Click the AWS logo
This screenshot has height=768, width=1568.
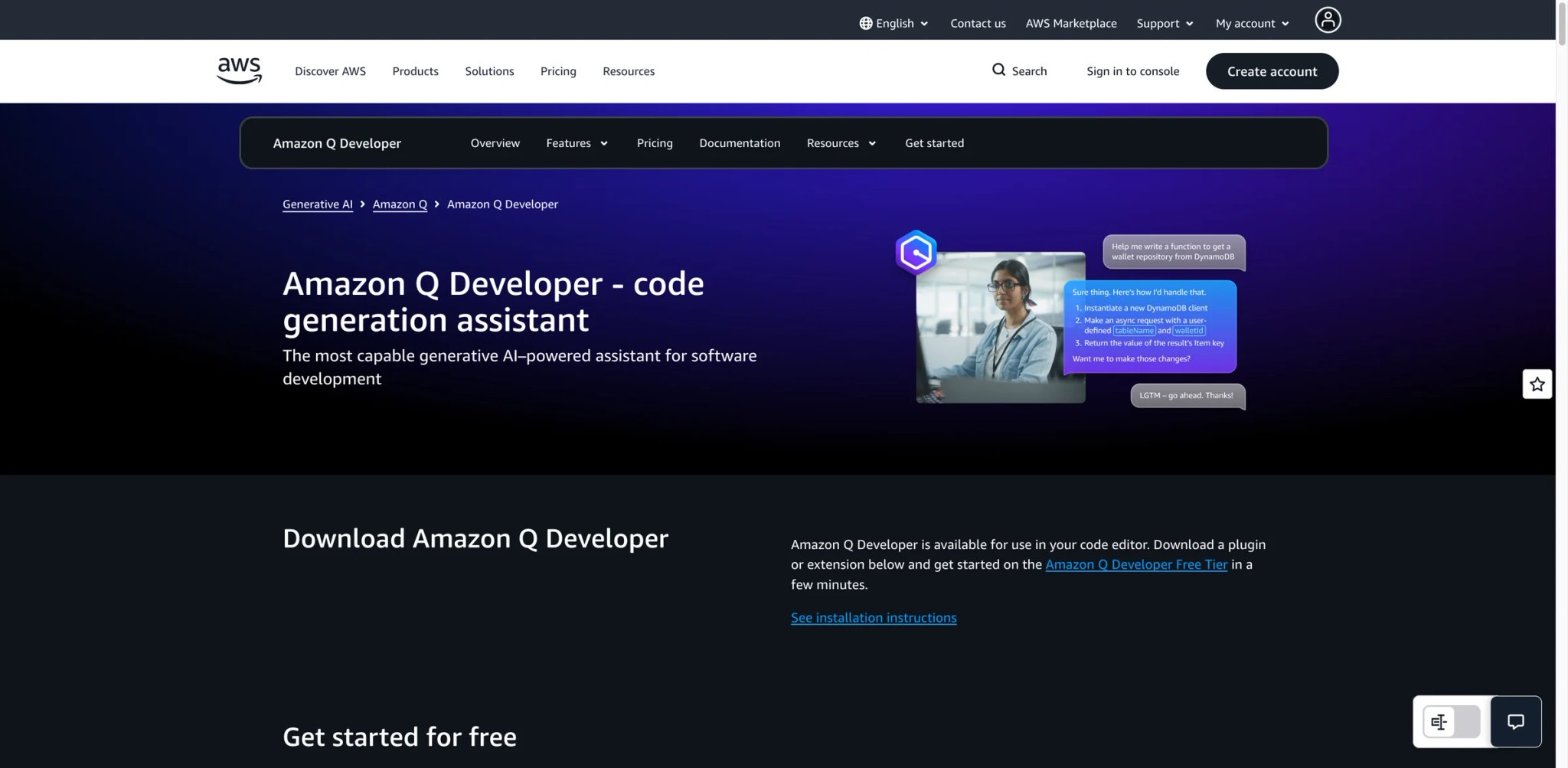pos(239,70)
